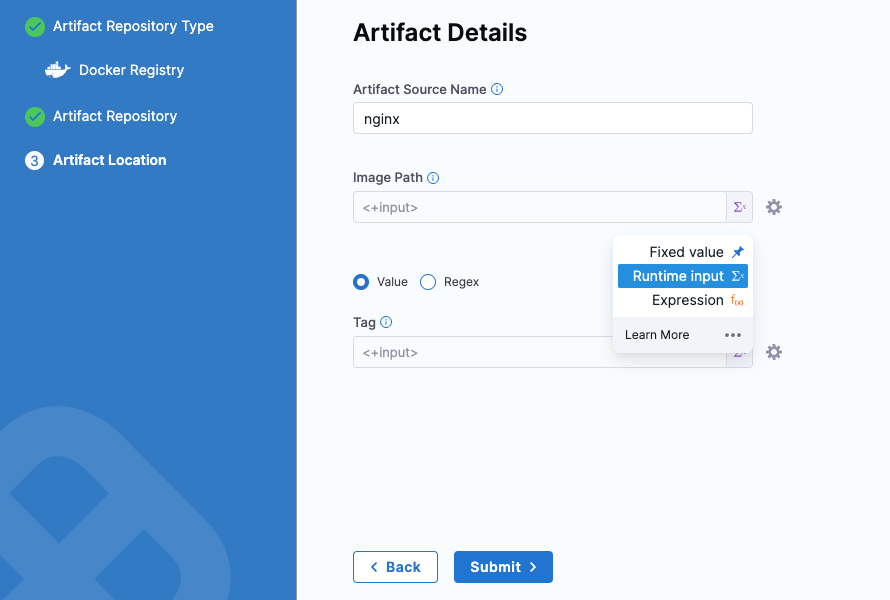Click the Tag field info icon
The width and height of the screenshot is (890, 600).
386,322
